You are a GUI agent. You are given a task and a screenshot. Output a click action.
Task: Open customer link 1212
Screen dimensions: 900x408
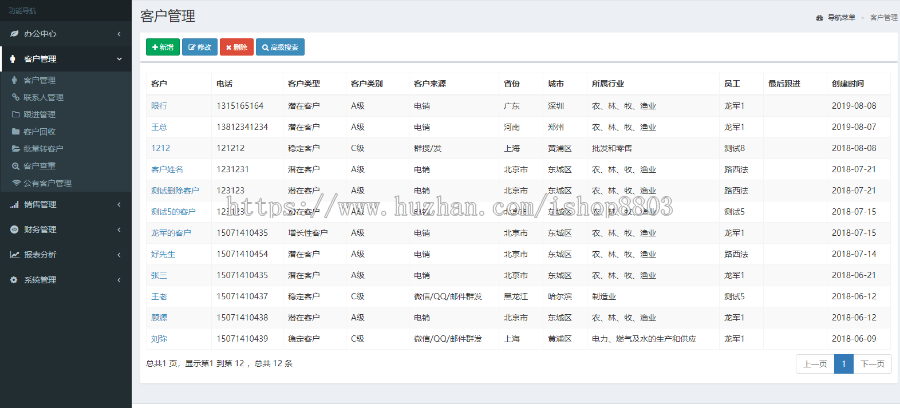[160, 148]
